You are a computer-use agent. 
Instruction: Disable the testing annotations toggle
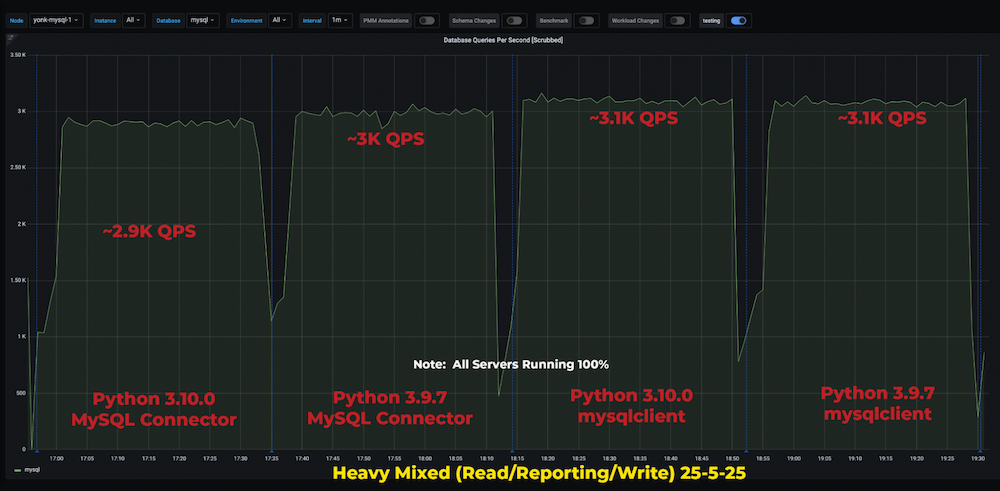[x=739, y=20]
